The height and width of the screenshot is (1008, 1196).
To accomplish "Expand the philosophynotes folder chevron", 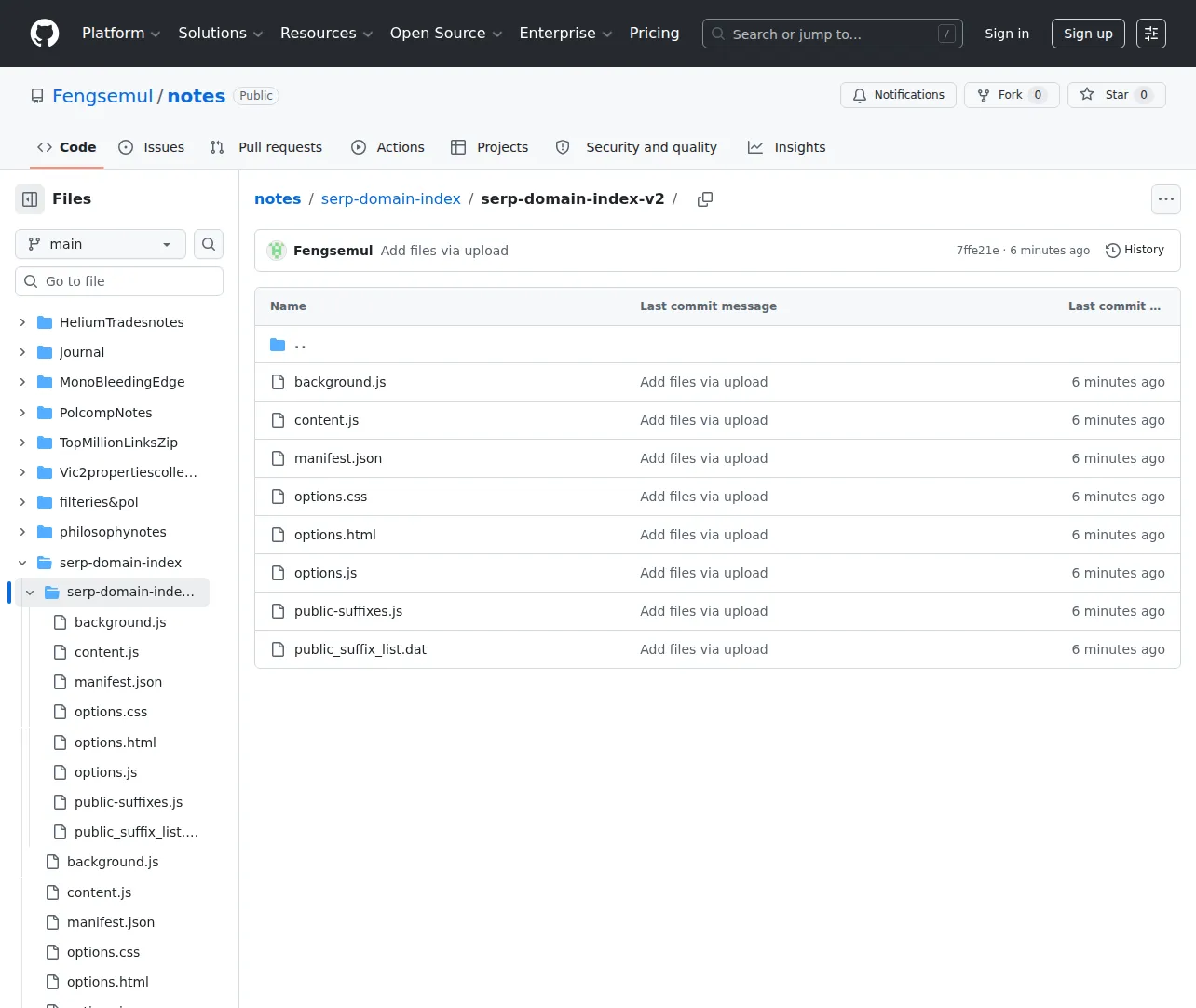I will tap(22, 532).
